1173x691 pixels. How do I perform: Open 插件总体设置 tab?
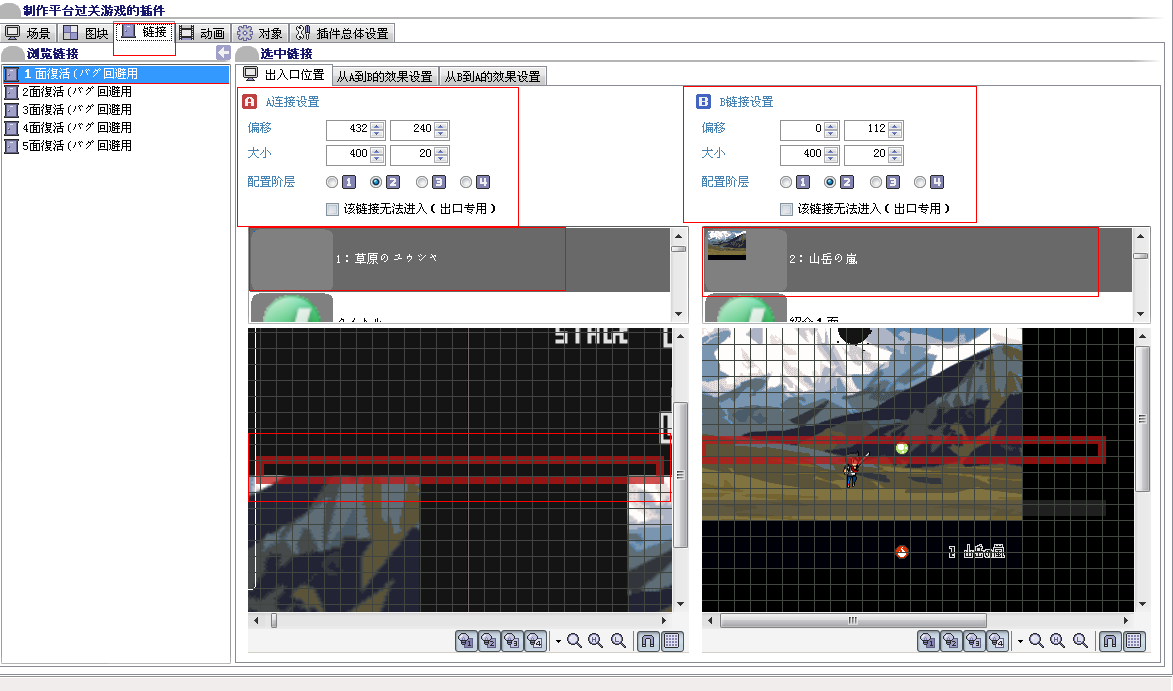[342, 33]
